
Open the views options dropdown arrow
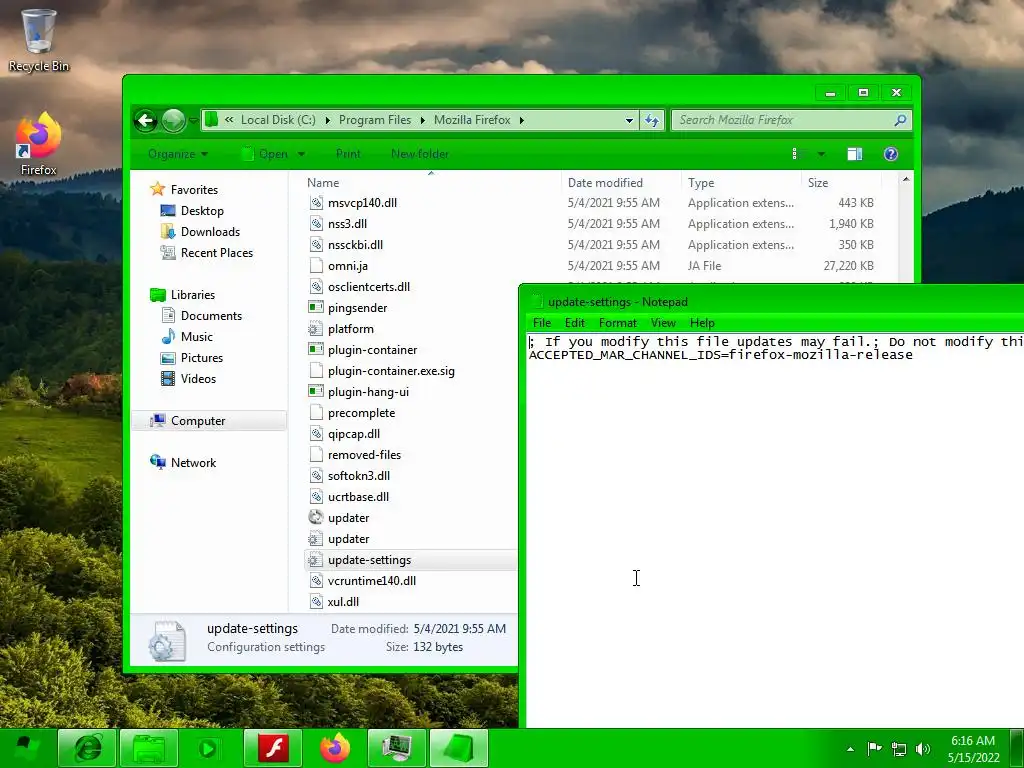(x=822, y=154)
